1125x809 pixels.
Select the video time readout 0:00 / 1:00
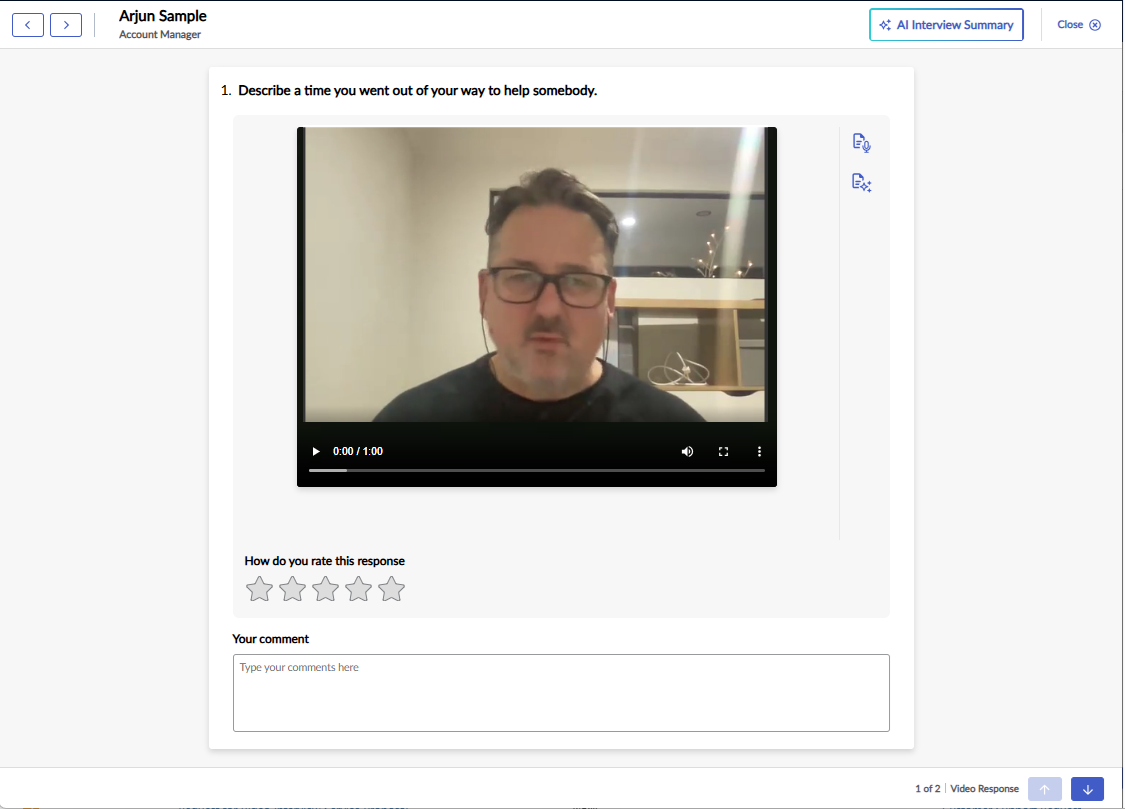pyautogui.click(x=358, y=451)
